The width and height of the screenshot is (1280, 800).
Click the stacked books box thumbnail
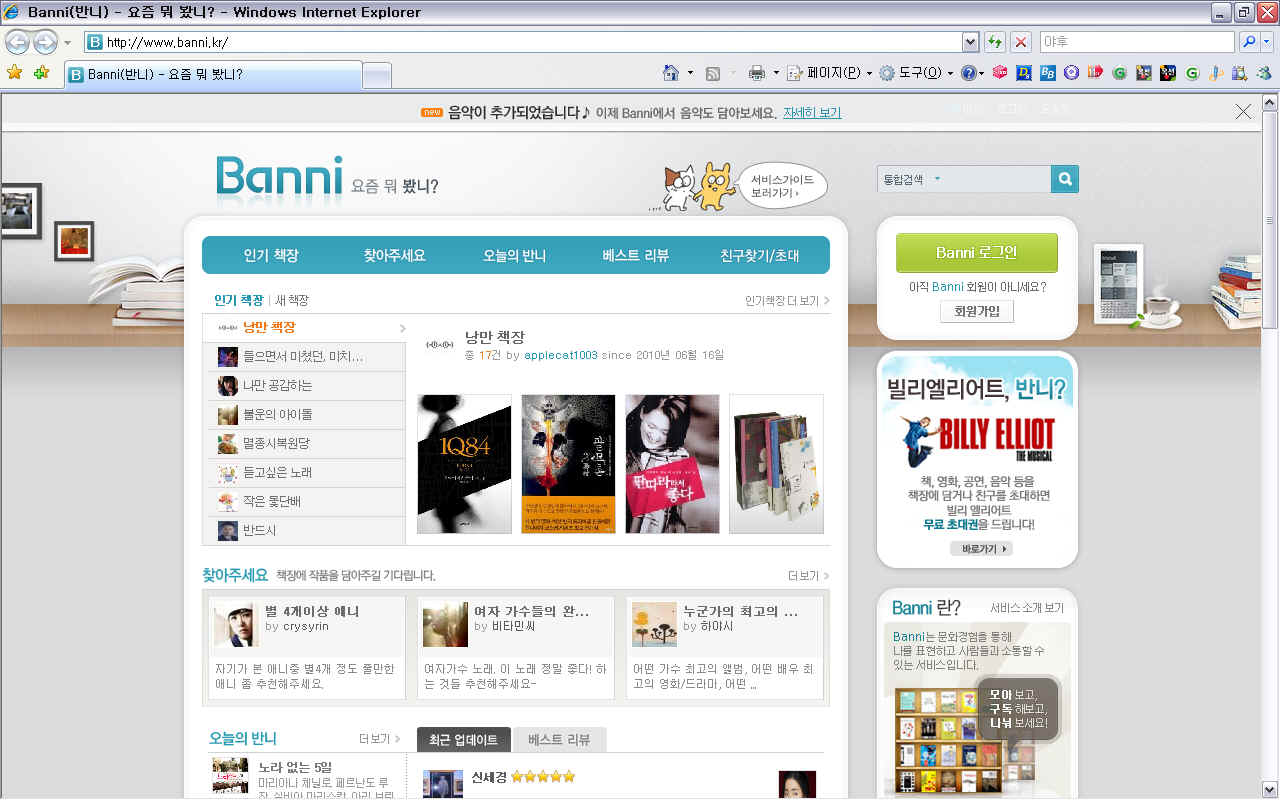(x=776, y=464)
